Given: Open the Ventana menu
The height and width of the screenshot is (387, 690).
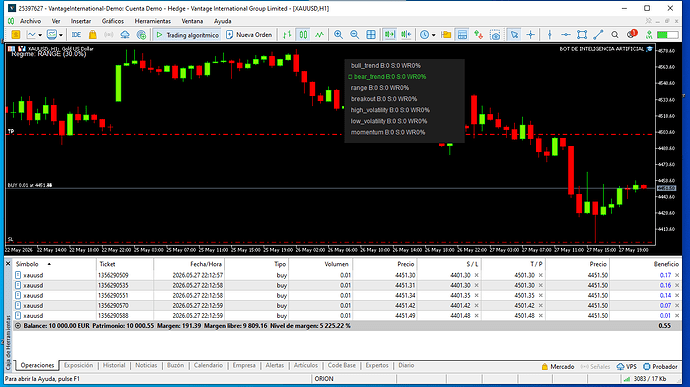Looking at the screenshot, I should [192, 21].
